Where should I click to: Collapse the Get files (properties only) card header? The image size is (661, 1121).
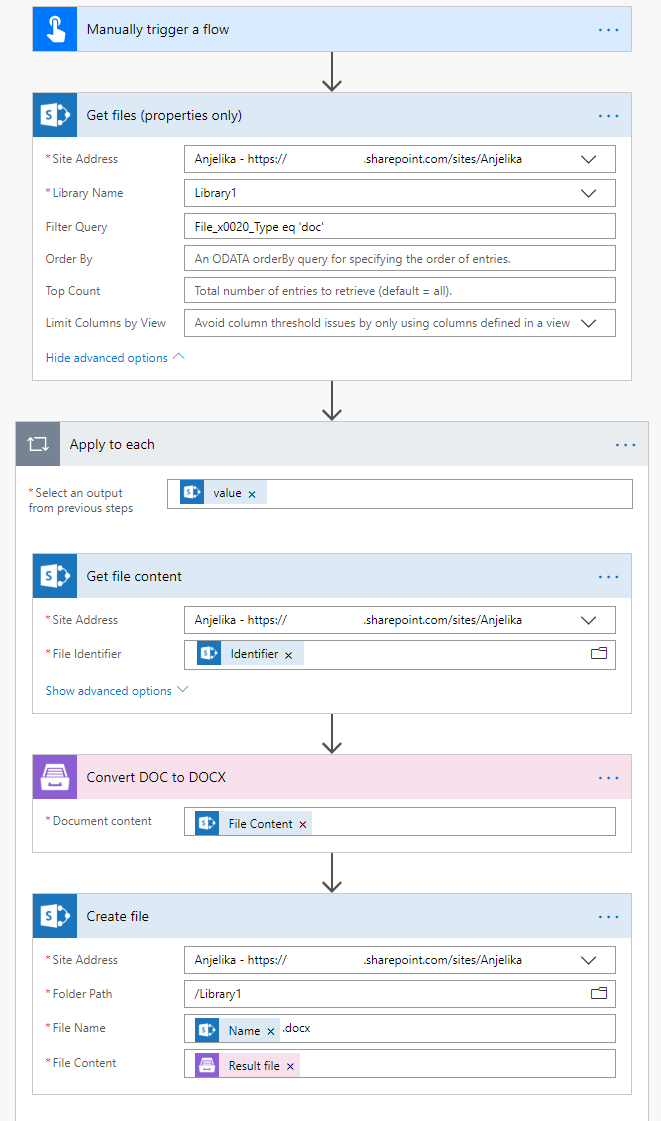click(332, 115)
